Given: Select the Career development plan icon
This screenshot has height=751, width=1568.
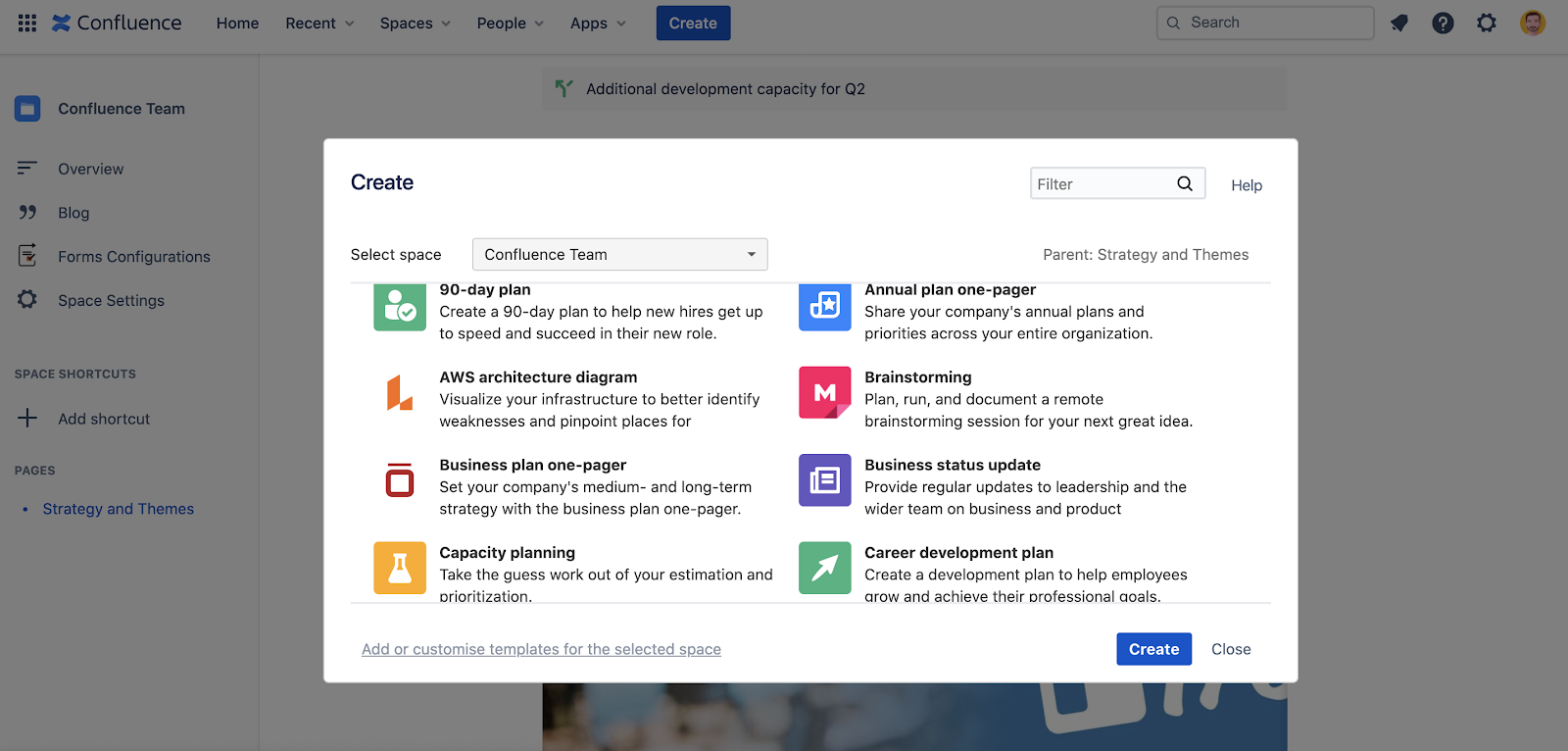Looking at the screenshot, I should click(825, 569).
